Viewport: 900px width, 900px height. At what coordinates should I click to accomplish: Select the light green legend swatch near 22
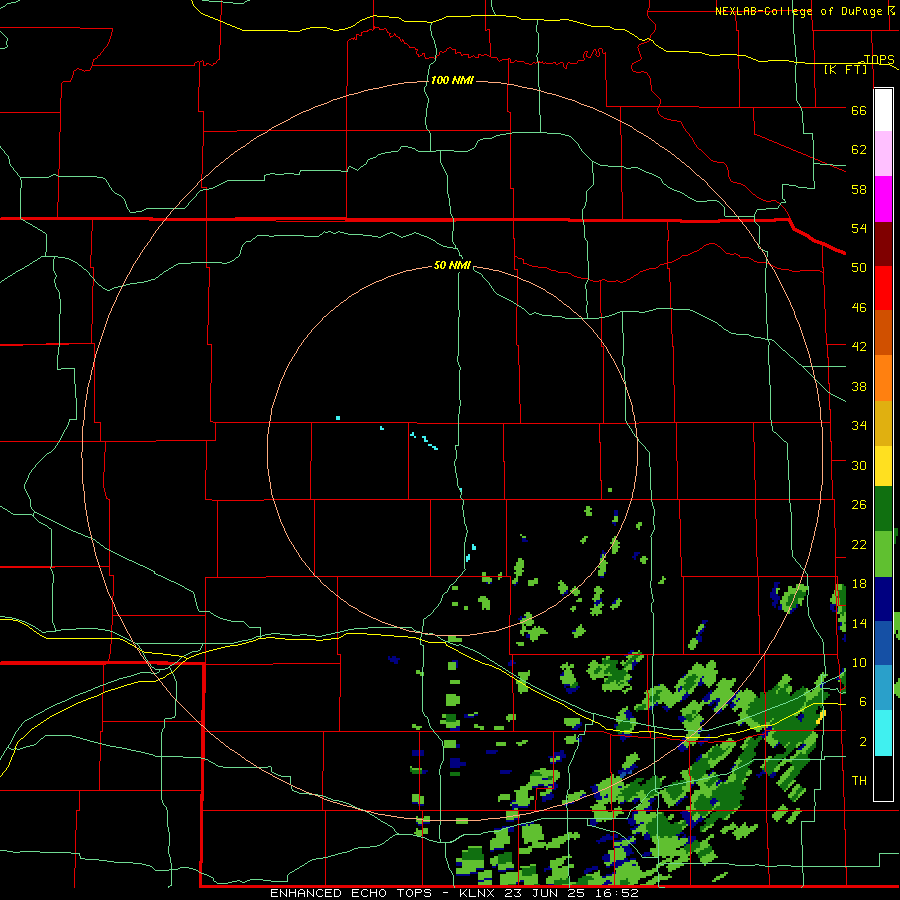click(x=883, y=554)
